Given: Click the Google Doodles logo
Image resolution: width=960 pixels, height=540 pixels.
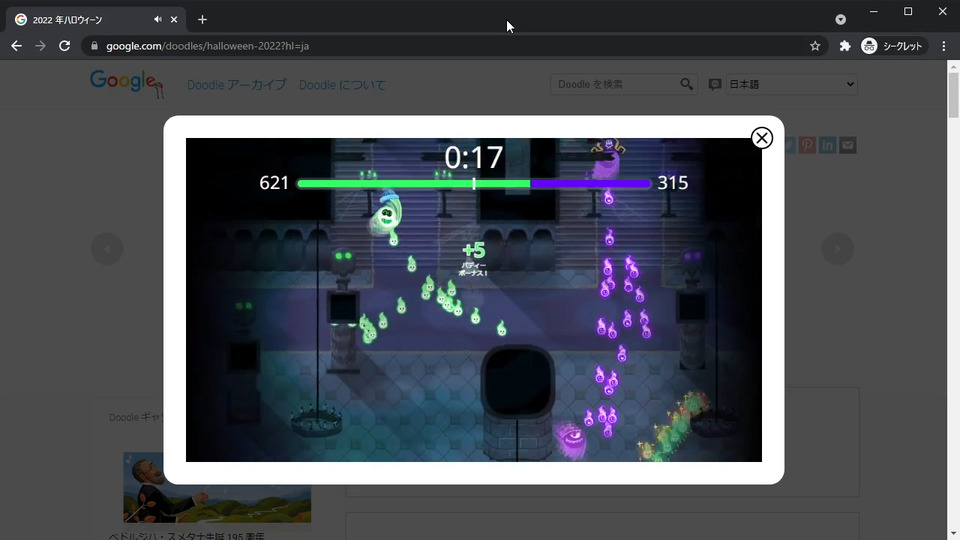Looking at the screenshot, I should (x=127, y=84).
